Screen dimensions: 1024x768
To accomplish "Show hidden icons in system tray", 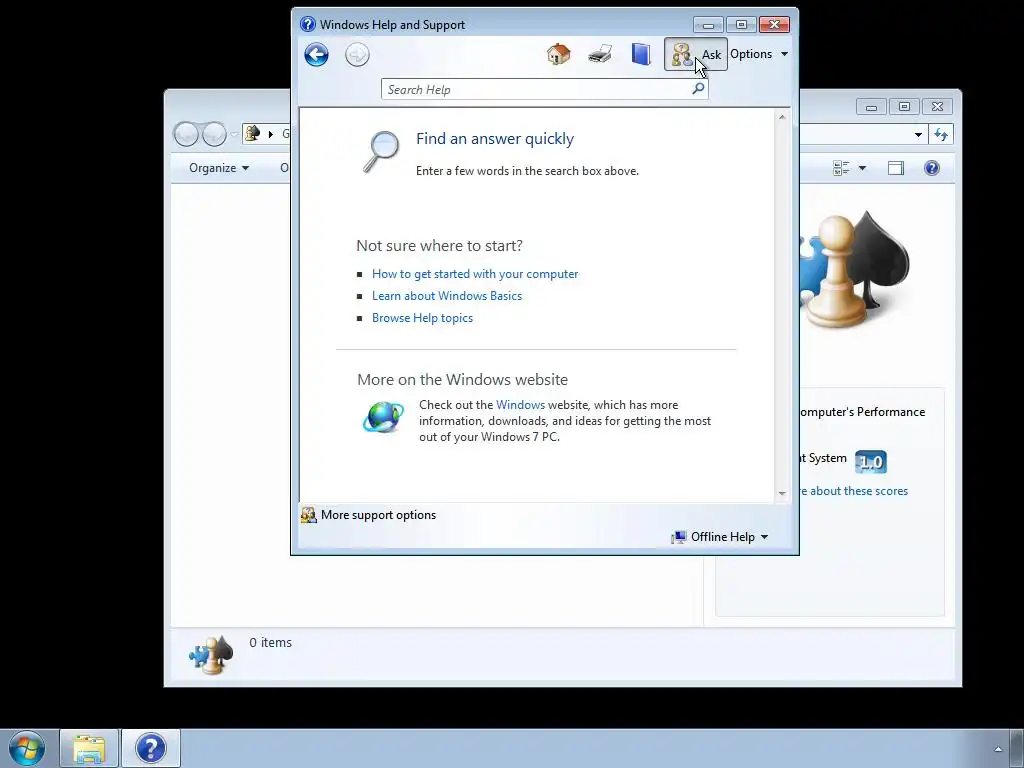I will 998,749.
